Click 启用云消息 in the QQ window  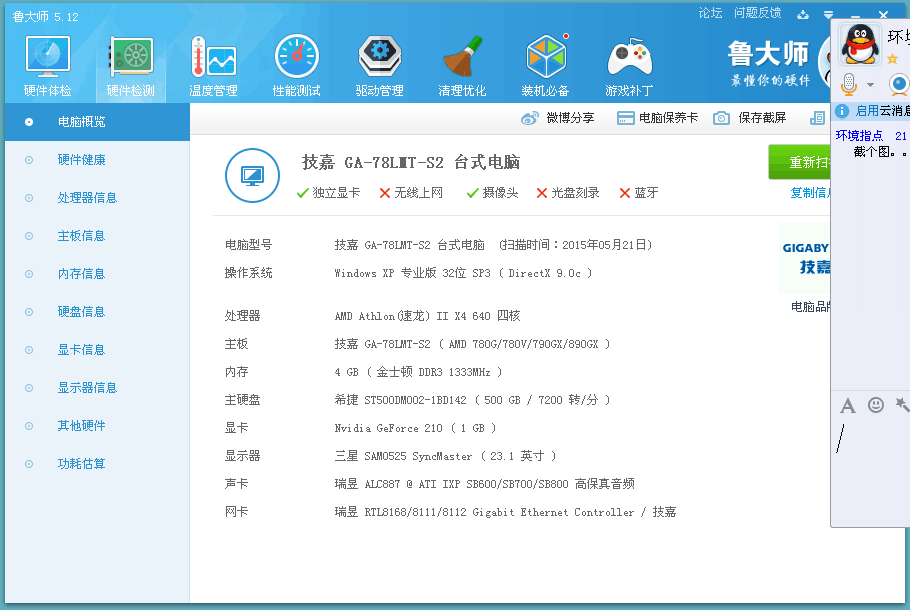pyautogui.click(x=882, y=111)
